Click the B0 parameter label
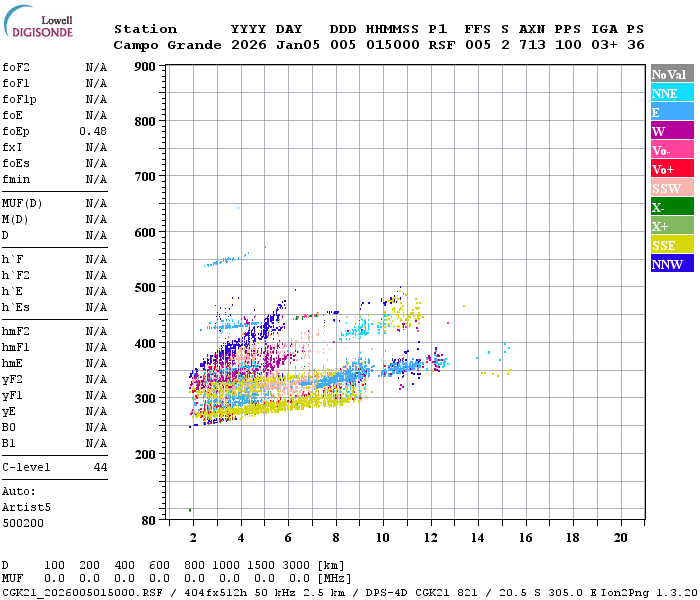This screenshot has width=700, height=600. tap(8, 427)
